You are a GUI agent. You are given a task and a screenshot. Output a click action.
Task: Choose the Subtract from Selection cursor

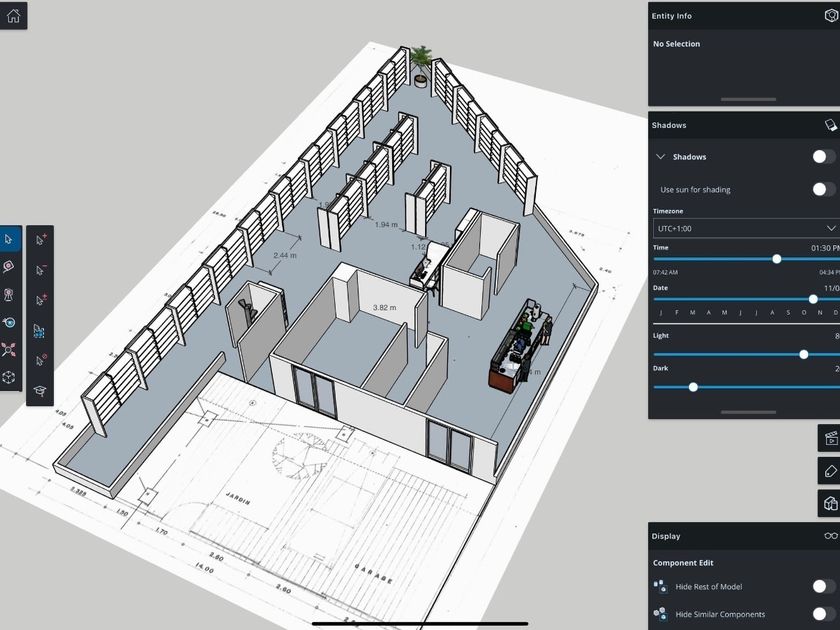(x=40, y=269)
